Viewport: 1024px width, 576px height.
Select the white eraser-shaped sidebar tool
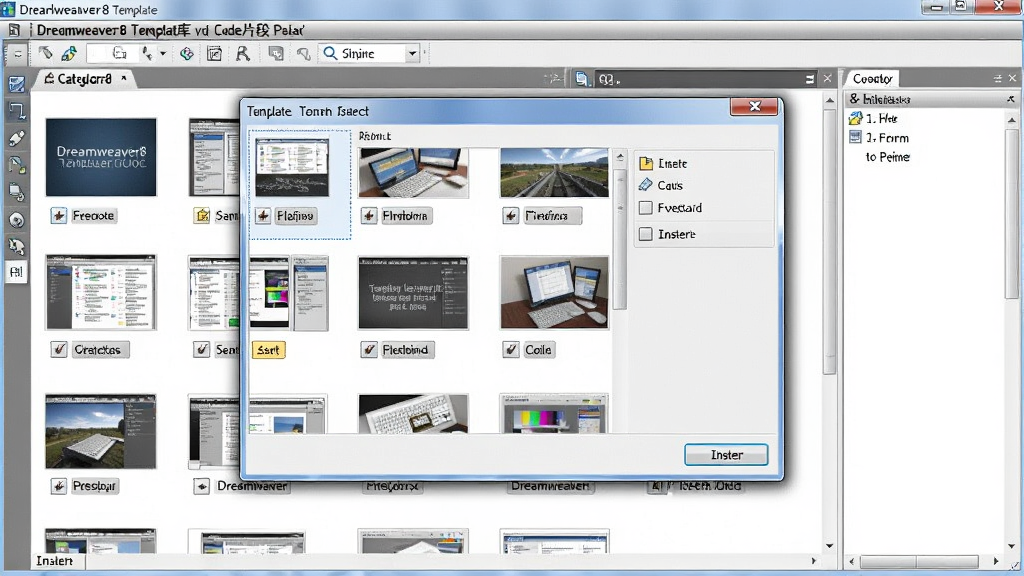point(16,138)
